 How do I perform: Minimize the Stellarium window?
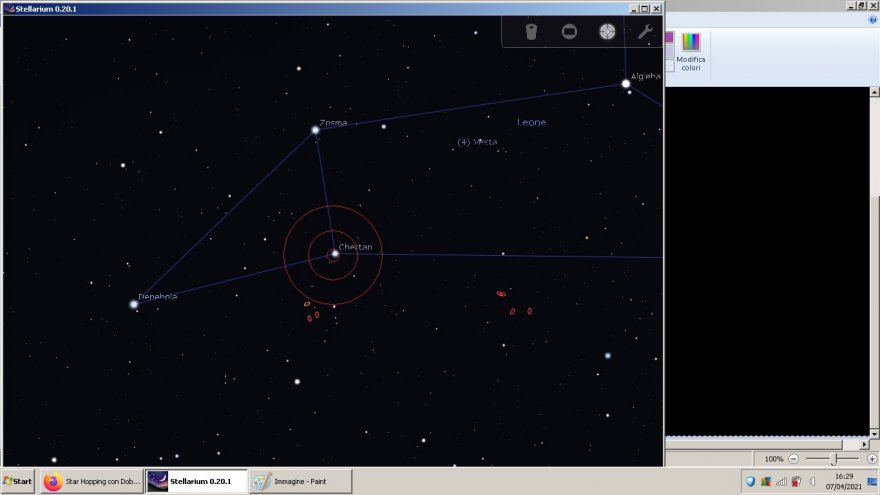634,8
